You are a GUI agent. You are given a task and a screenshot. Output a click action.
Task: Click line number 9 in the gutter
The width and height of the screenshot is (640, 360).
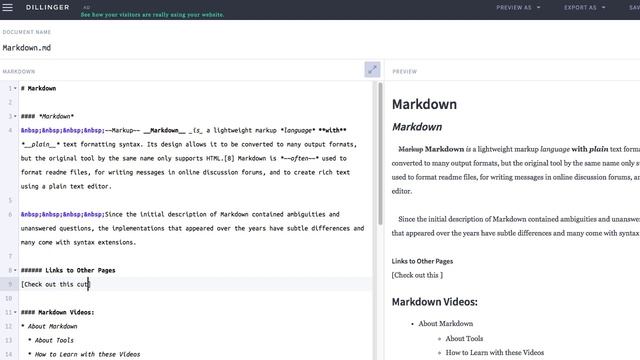click(10, 284)
